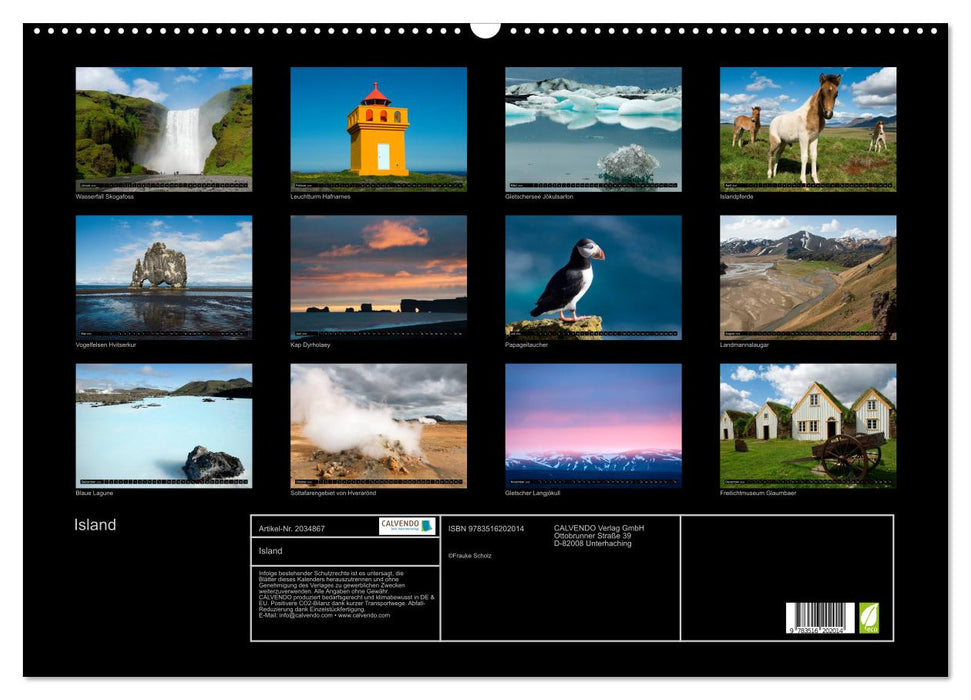Screen dimensions: 971x700
Task: Select the Landmannalaugar mountains image
Action: coord(808,277)
